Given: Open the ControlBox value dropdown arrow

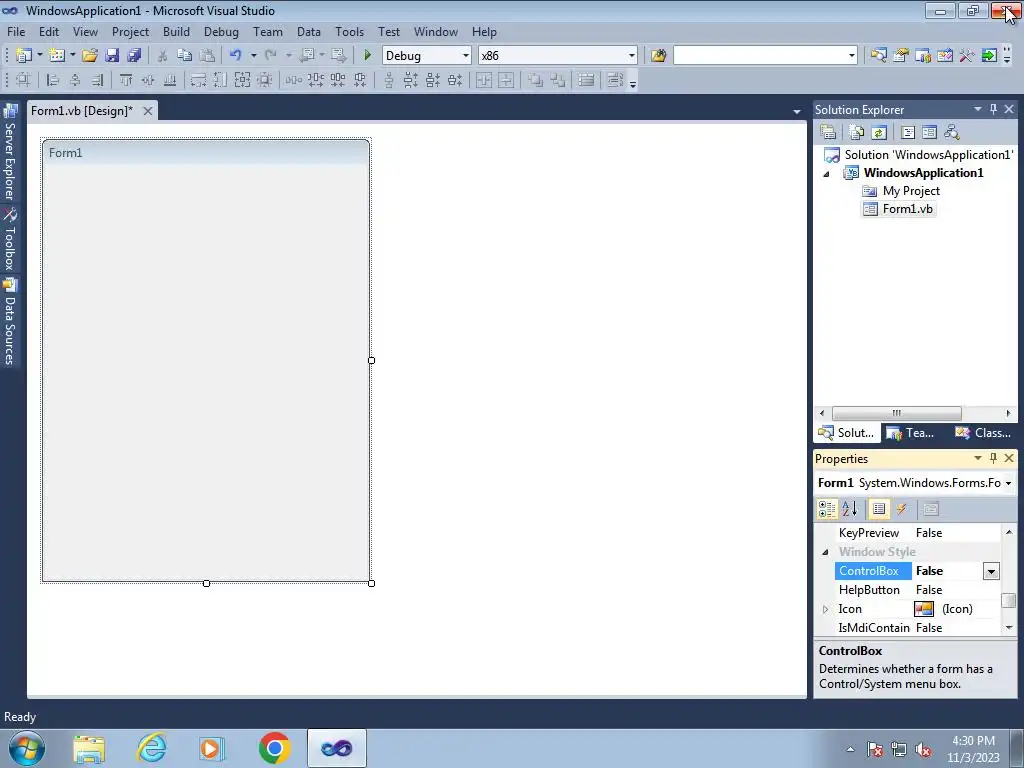Looking at the screenshot, I should pyautogui.click(x=991, y=571).
